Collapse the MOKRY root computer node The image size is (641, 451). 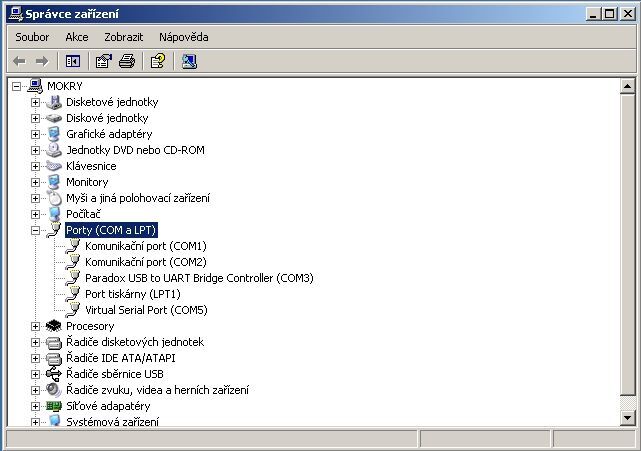[18, 86]
